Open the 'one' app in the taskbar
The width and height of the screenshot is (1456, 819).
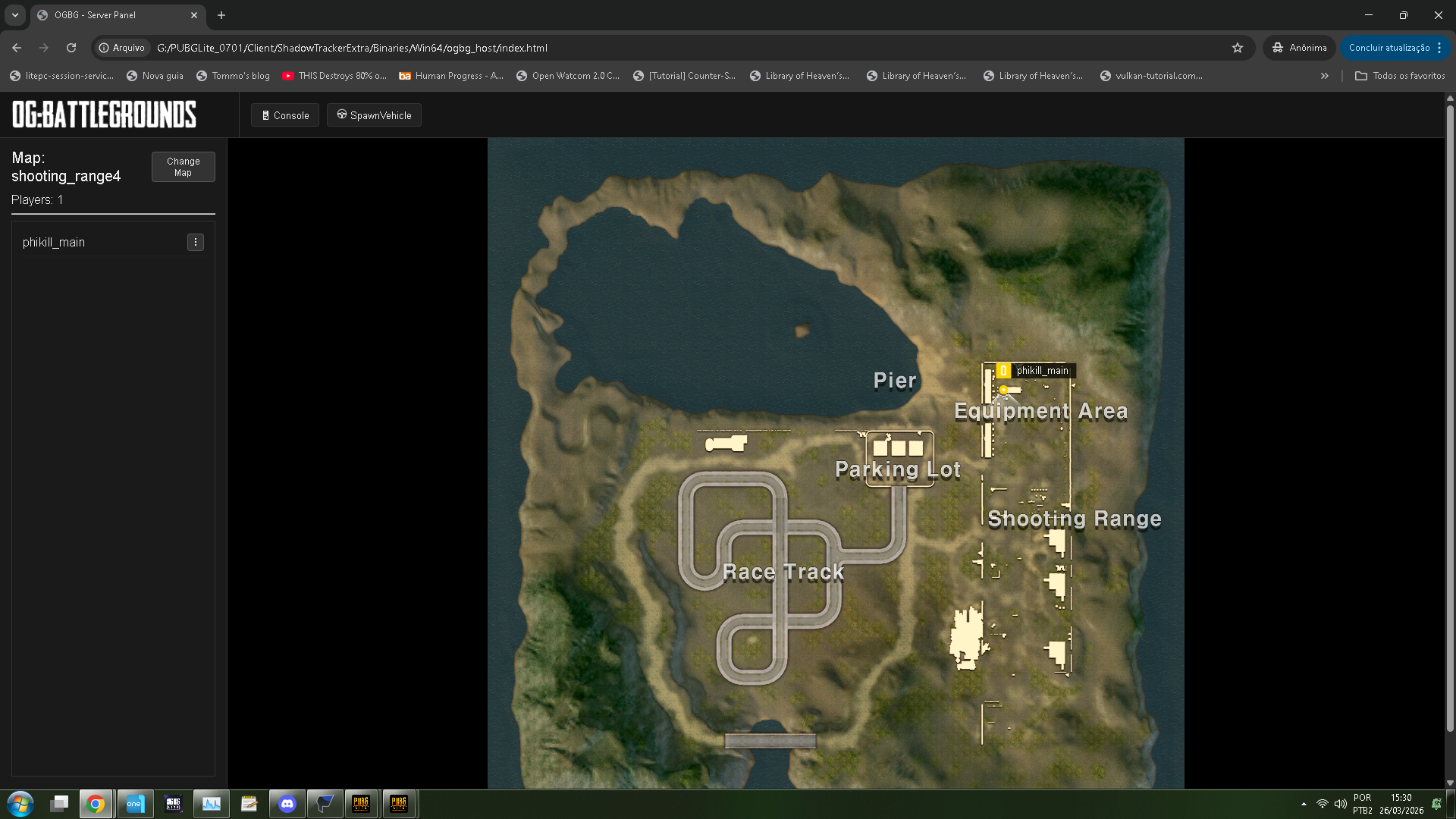tap(135, 804)
